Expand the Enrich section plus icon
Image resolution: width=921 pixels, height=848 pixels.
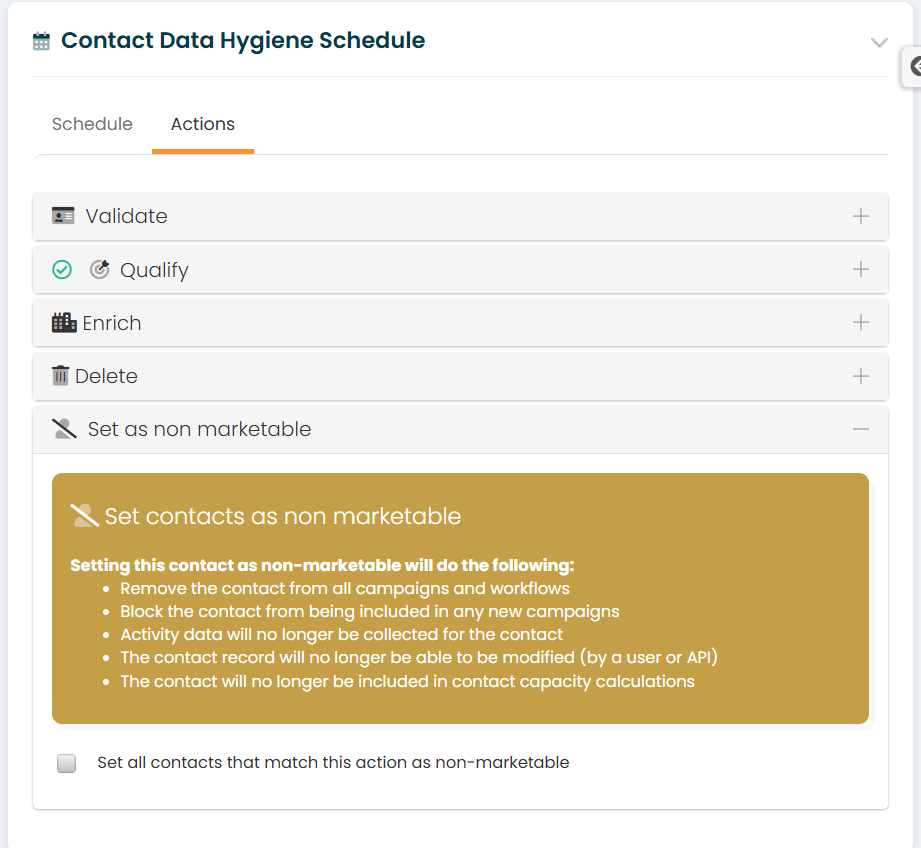pos(861,322)
